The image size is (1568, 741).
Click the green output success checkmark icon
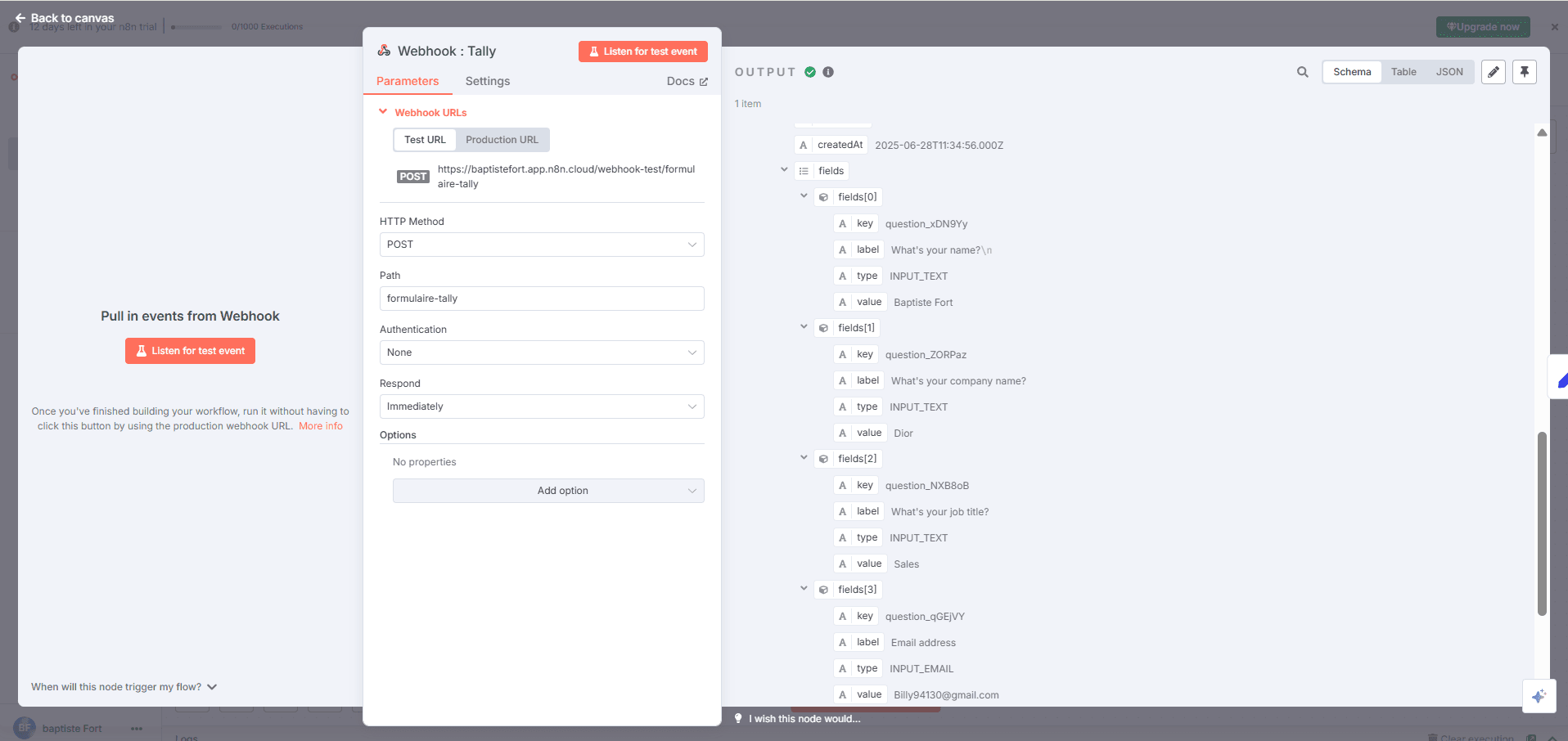coord(810,72)
